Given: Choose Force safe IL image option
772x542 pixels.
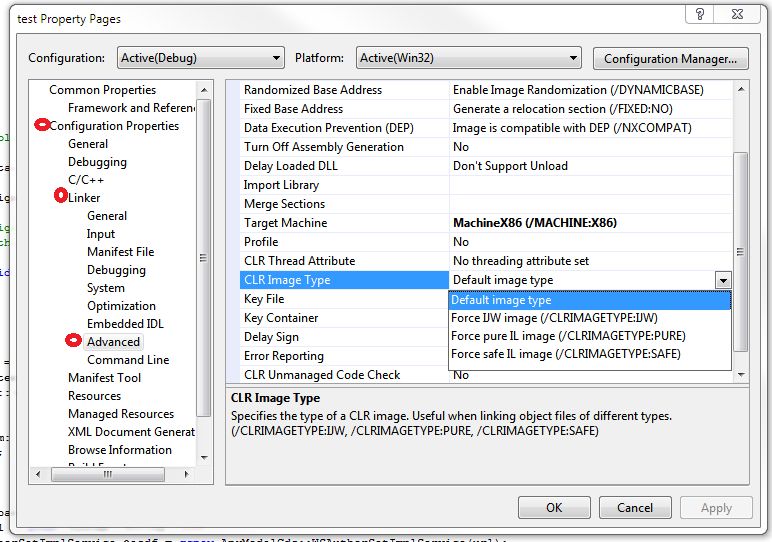Looking at the screenshot, I should coord(589,354).
